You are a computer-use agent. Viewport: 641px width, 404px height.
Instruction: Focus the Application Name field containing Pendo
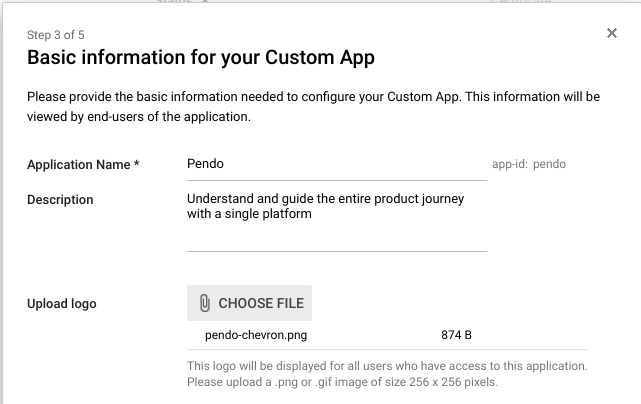337,164
